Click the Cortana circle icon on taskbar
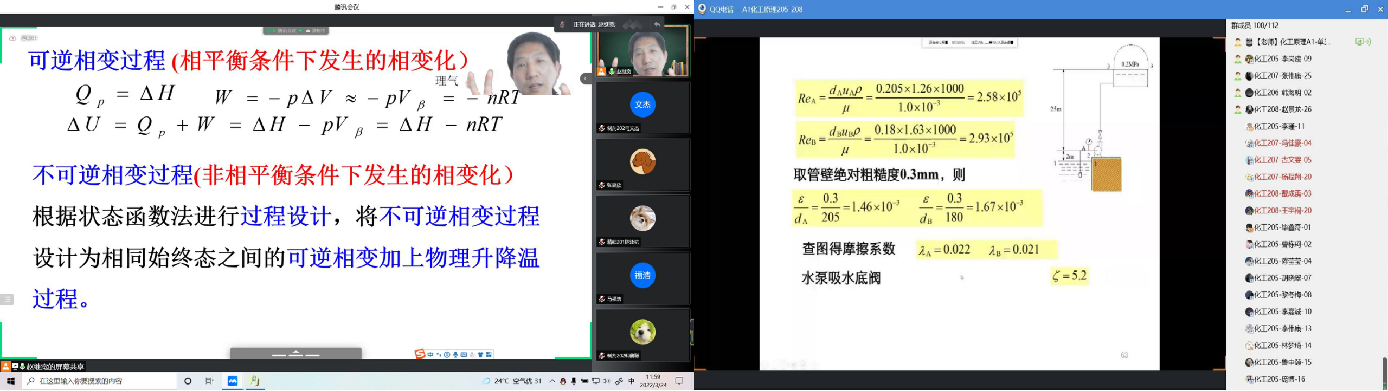This screenshot has height=391, width=1388. coord(187,381)
